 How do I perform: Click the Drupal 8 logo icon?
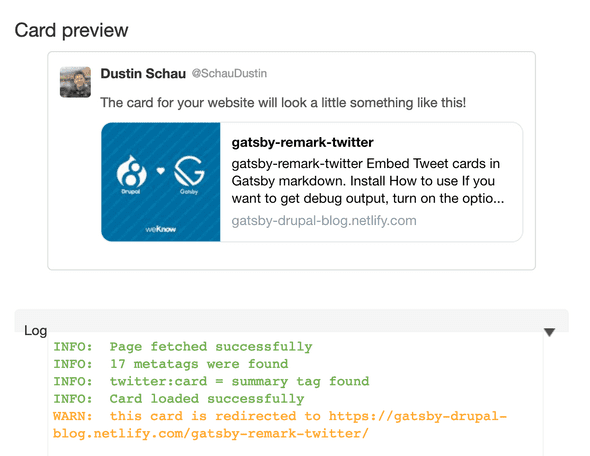tap(131, 172)
